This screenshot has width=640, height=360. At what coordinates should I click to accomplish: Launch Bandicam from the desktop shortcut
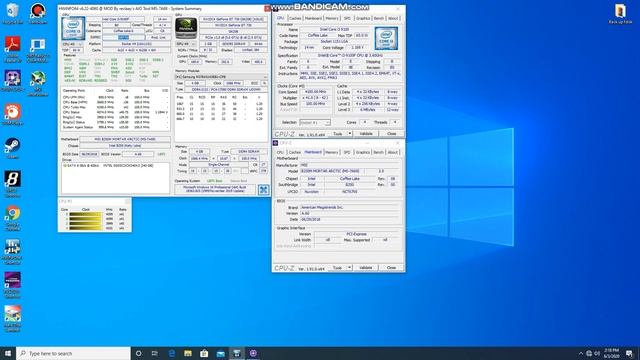(38, 12)
